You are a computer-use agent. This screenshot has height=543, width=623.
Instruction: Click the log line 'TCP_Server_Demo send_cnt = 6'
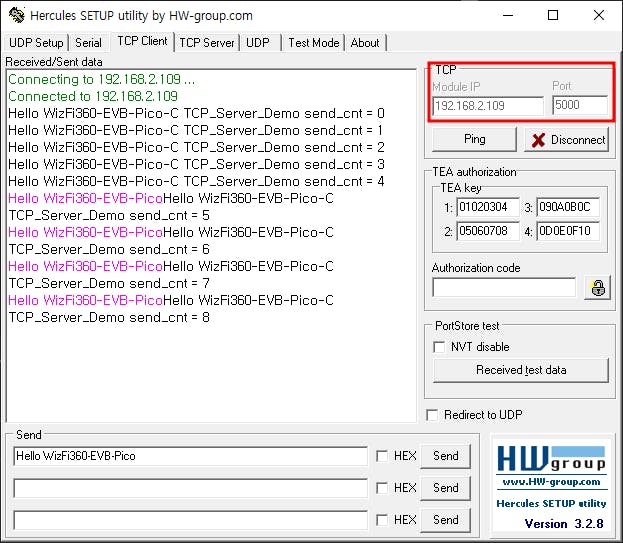click(x=109, y=249)
